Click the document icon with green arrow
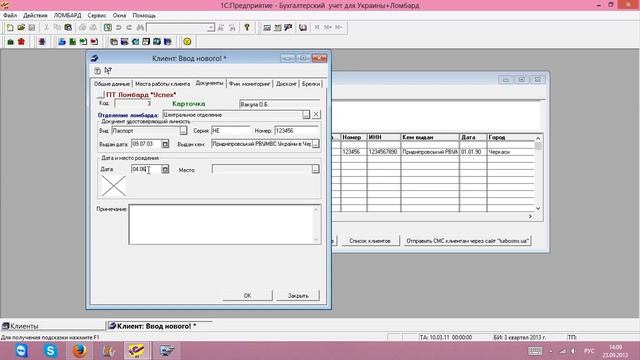The width and height of the screenshot is (640, 360). [x=83, y=42]
